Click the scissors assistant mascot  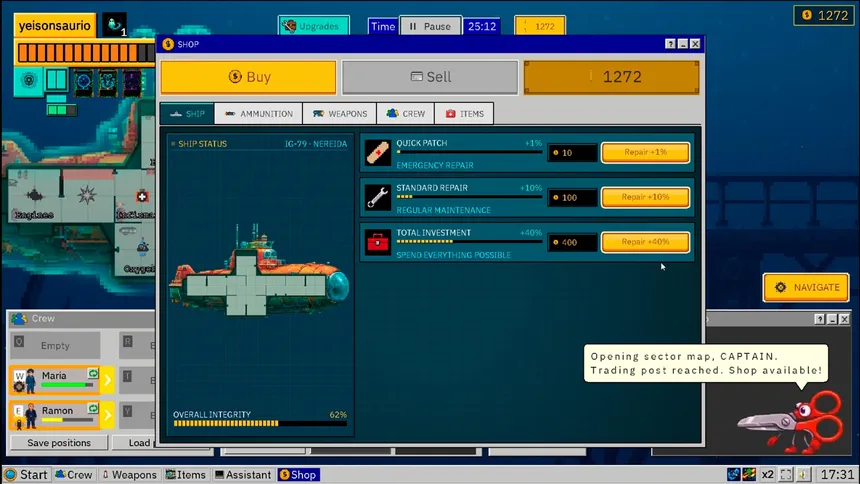click(791, 421)
